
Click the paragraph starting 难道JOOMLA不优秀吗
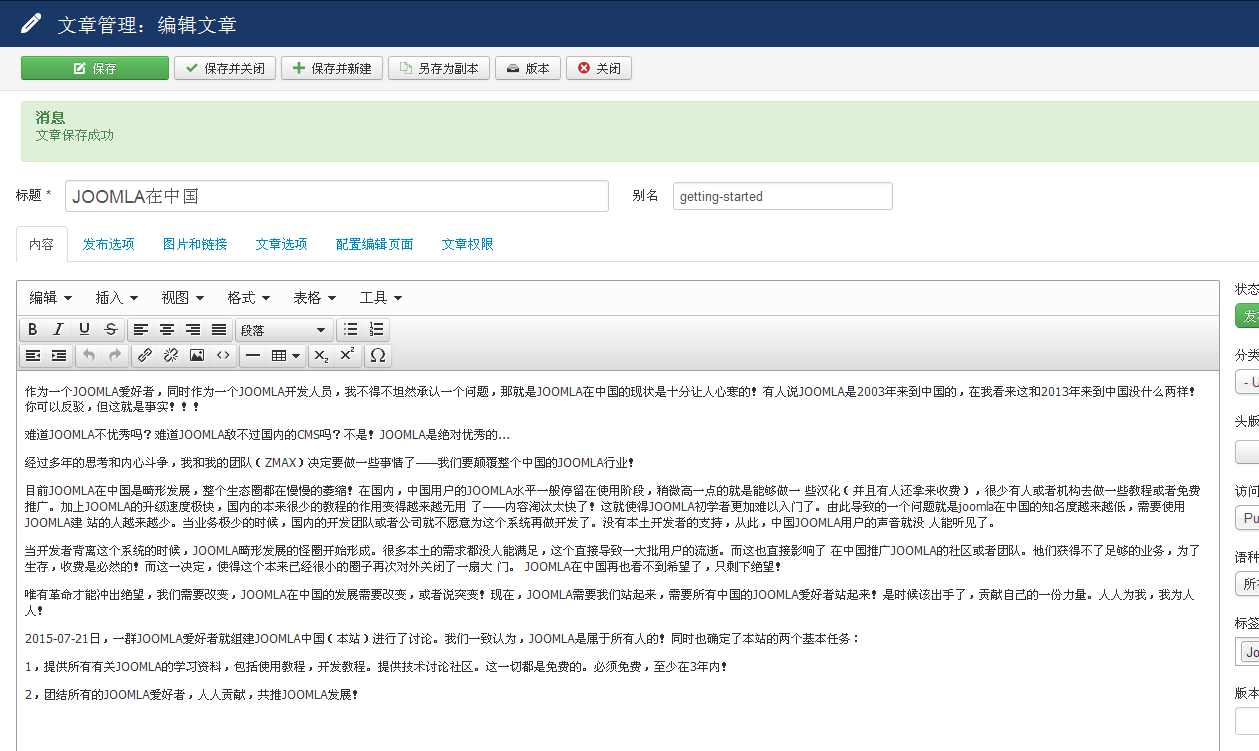coord(268,434)
